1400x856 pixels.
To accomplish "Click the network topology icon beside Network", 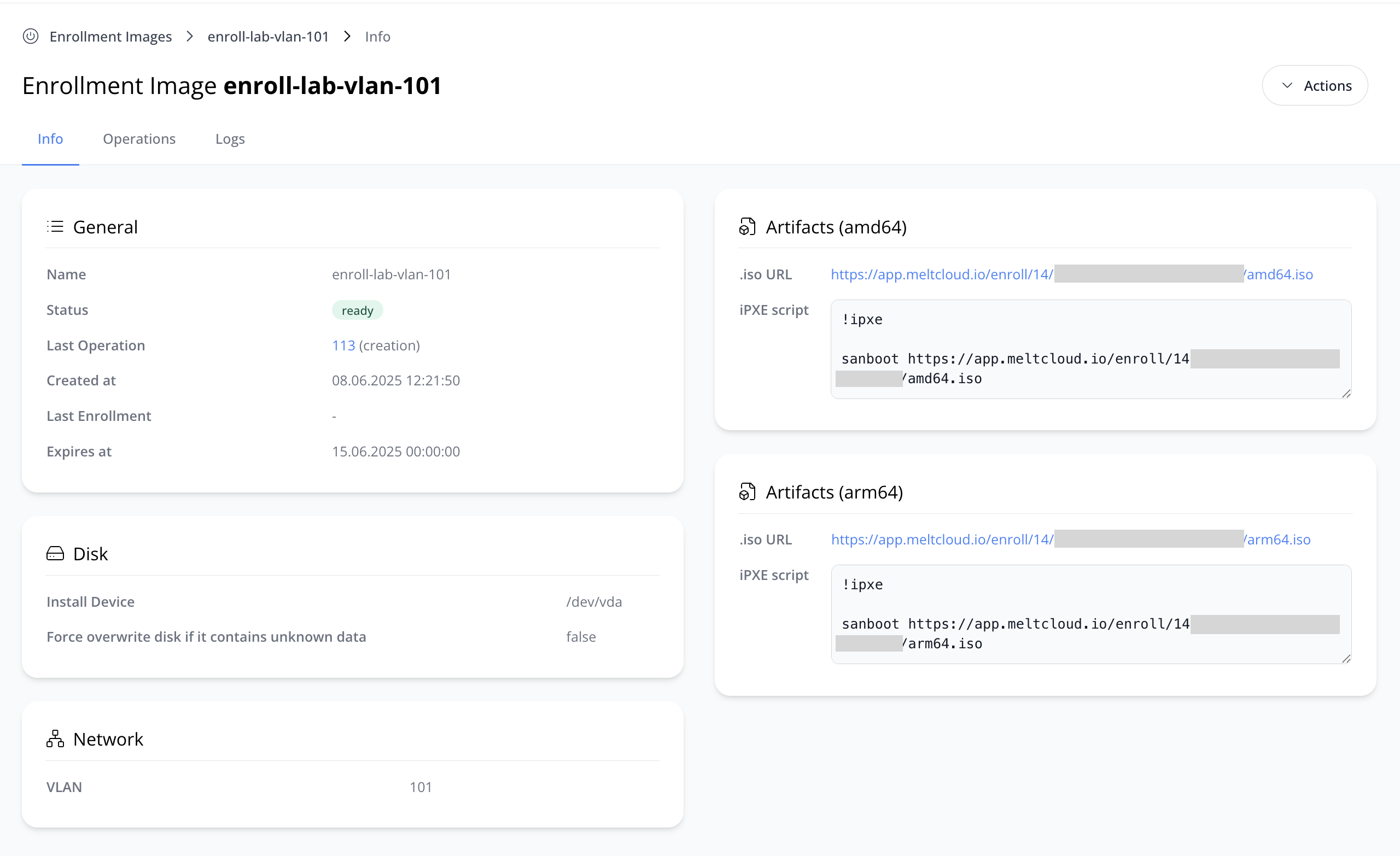I will (55, 738).
